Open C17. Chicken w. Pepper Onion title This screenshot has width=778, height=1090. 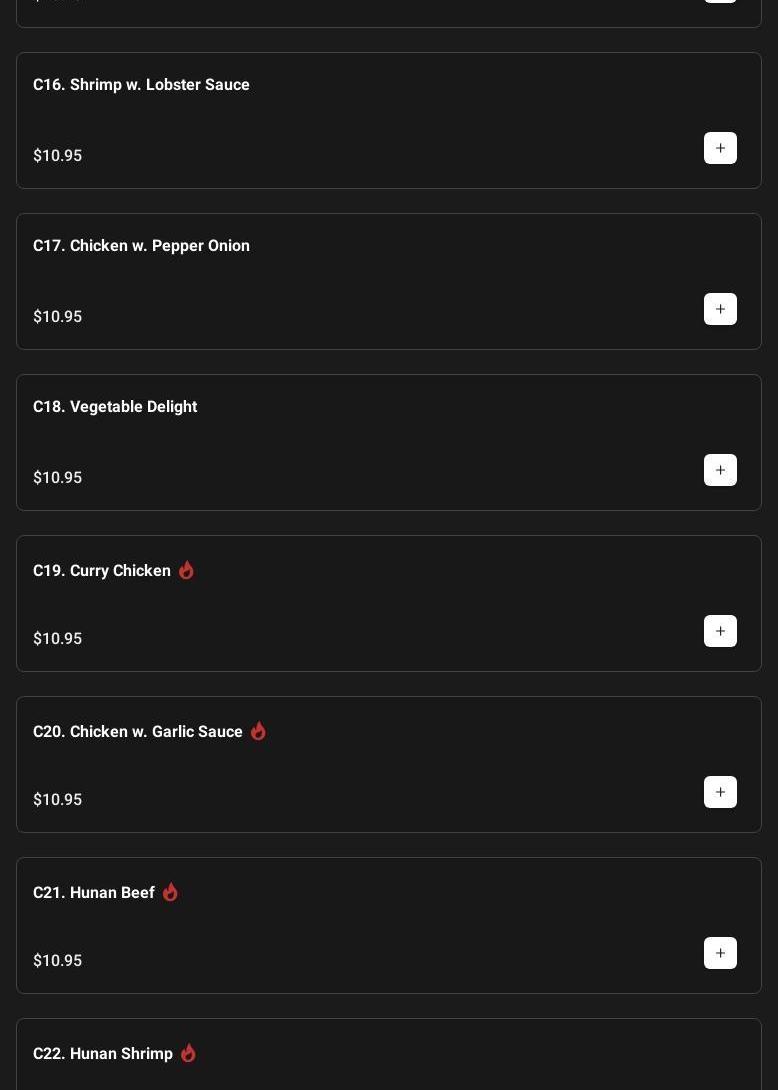[x=141, y=246]
